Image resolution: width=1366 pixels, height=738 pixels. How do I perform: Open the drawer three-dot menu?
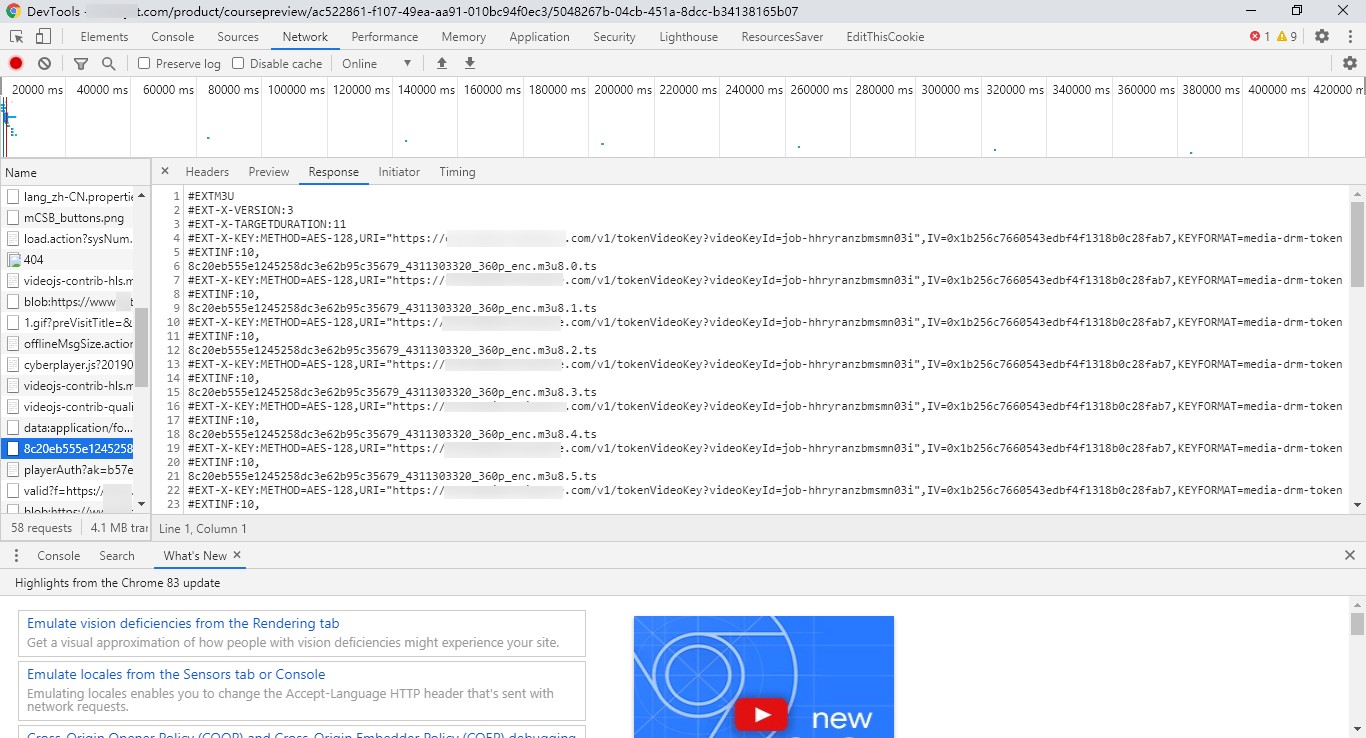pos(16,555)
